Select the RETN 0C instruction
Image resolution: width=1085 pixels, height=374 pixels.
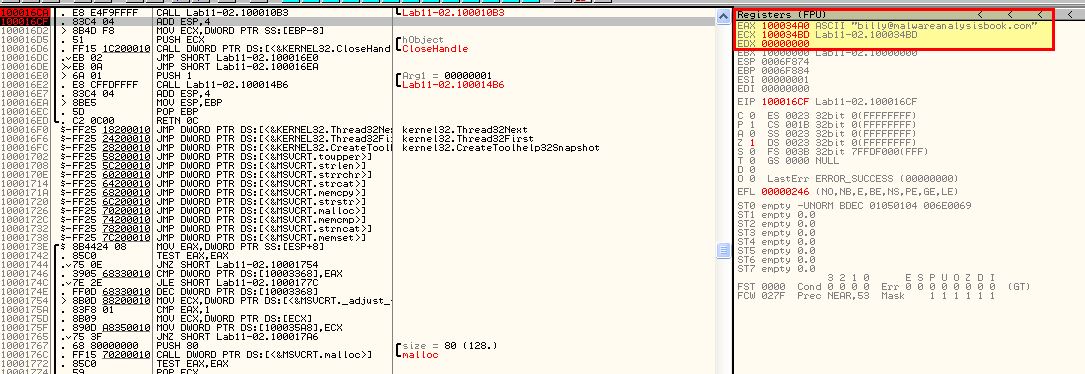(x=177, y=121)
